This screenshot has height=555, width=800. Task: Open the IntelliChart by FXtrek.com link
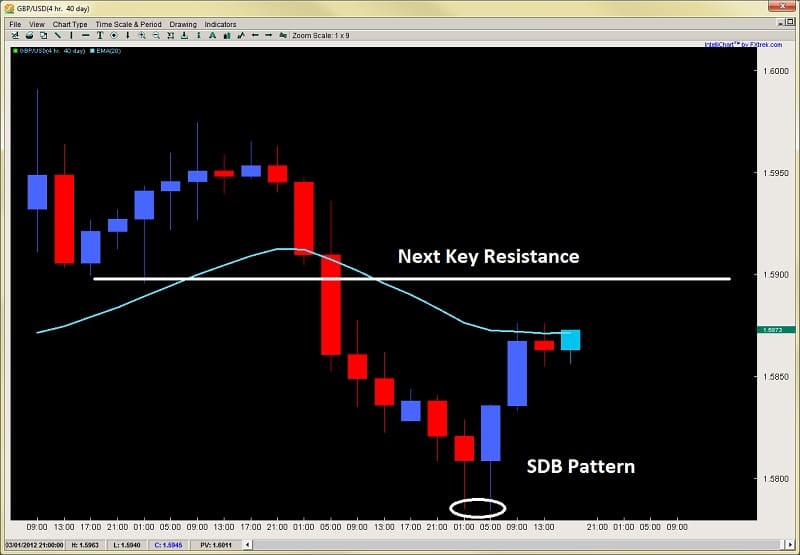coord(743,44)
